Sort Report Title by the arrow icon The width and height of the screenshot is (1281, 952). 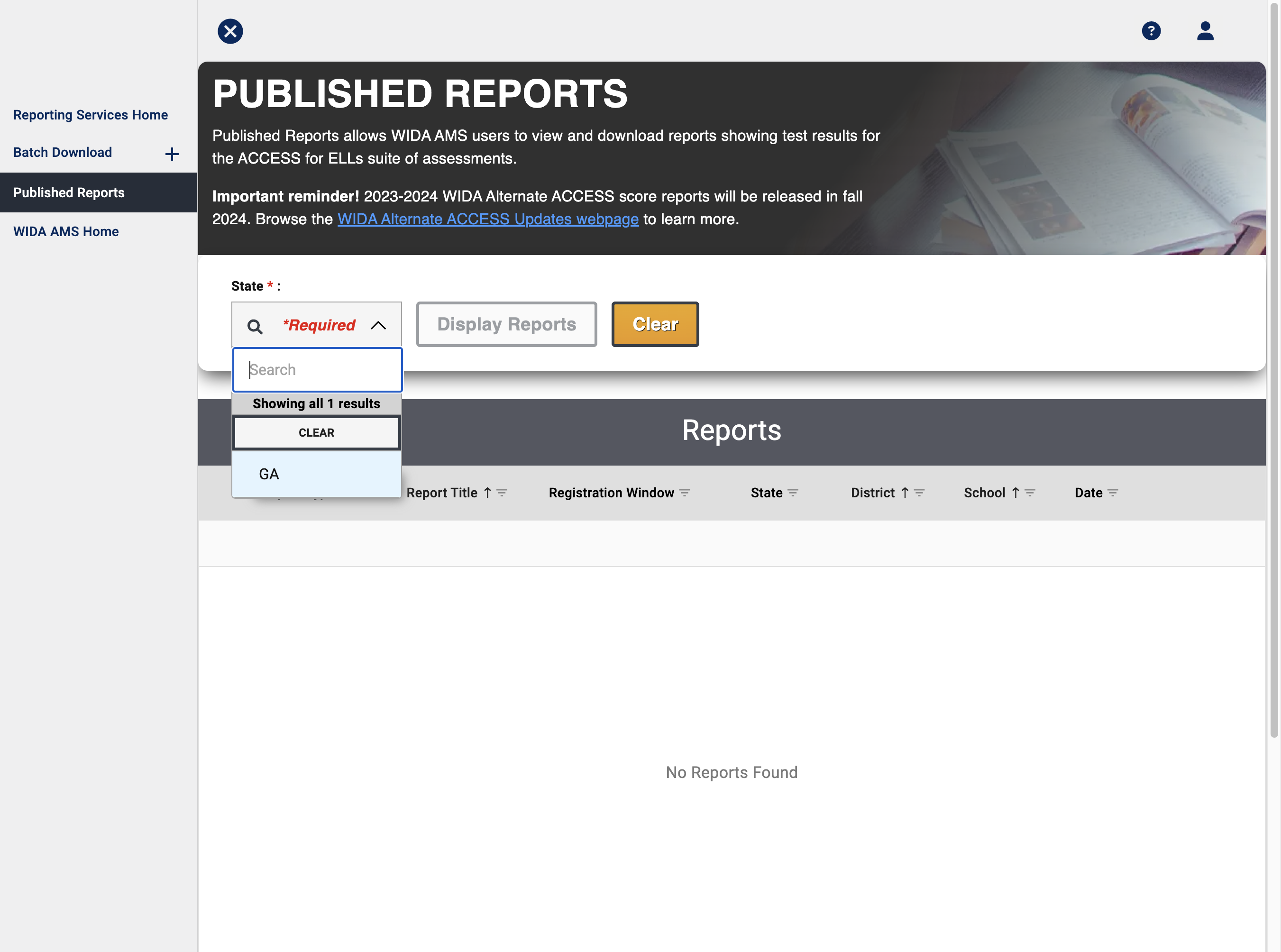pyautogui.click(x=487, y=493)
